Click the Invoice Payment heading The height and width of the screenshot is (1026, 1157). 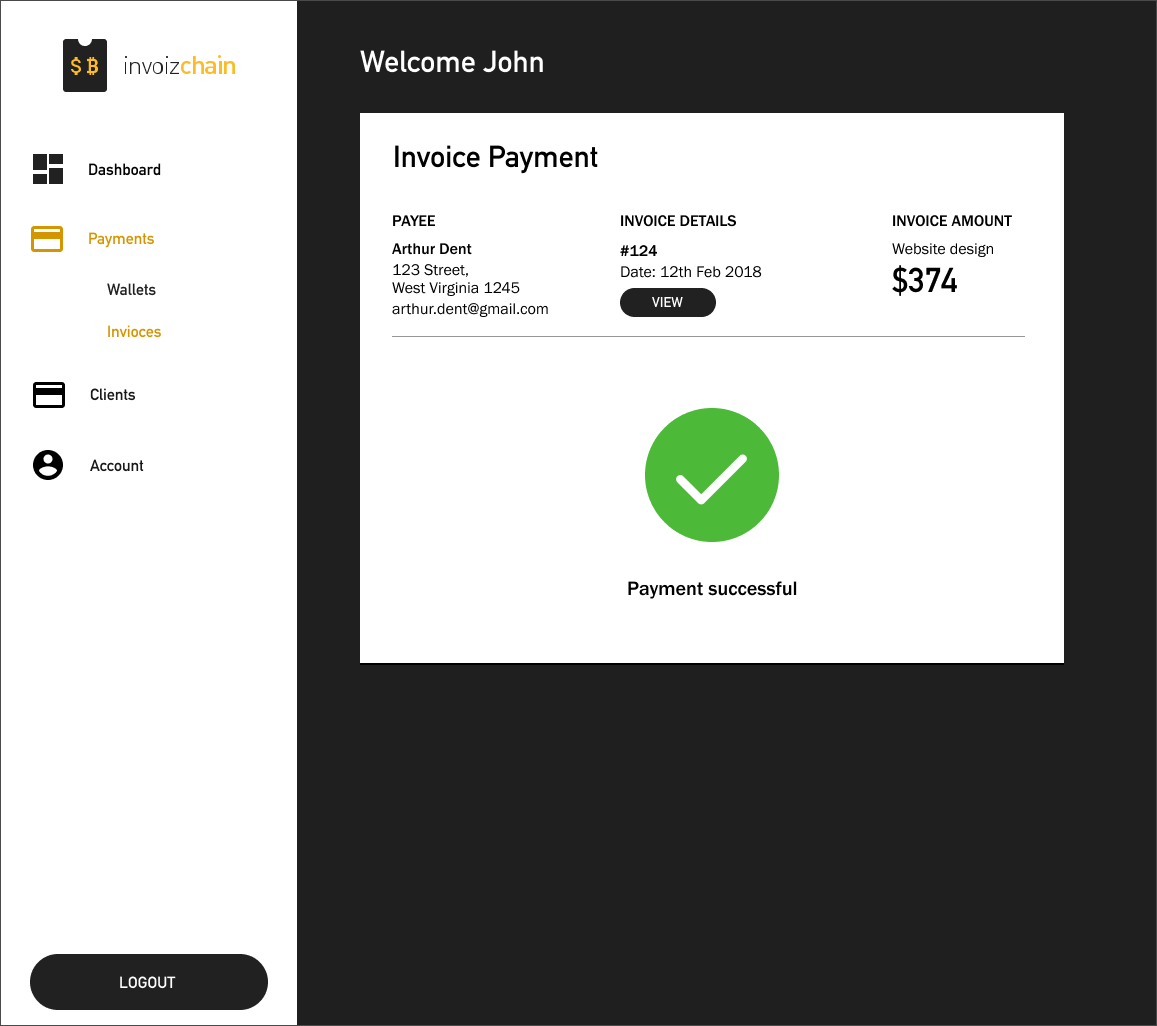coord(495,157)
